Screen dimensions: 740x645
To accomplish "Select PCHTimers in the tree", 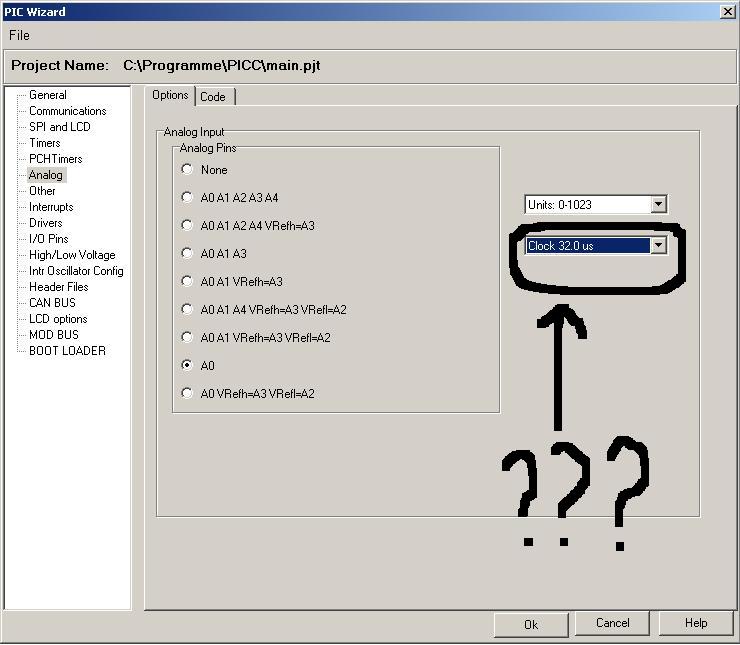I will pos(56,159).
